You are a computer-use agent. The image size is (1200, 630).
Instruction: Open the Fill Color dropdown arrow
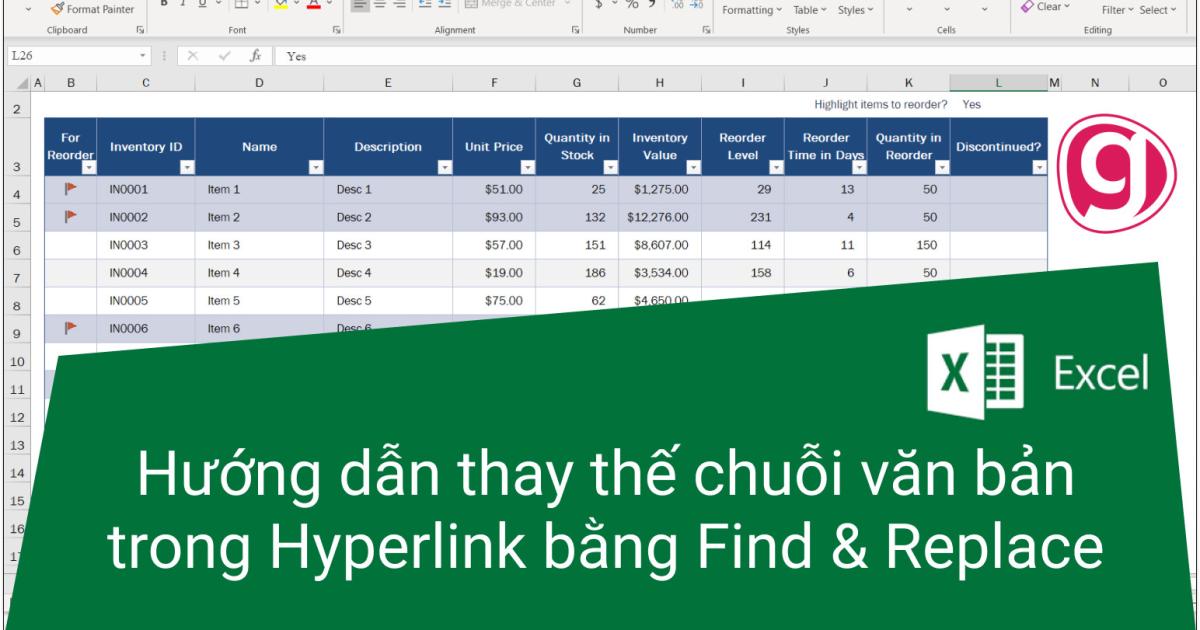coord(295,8)
